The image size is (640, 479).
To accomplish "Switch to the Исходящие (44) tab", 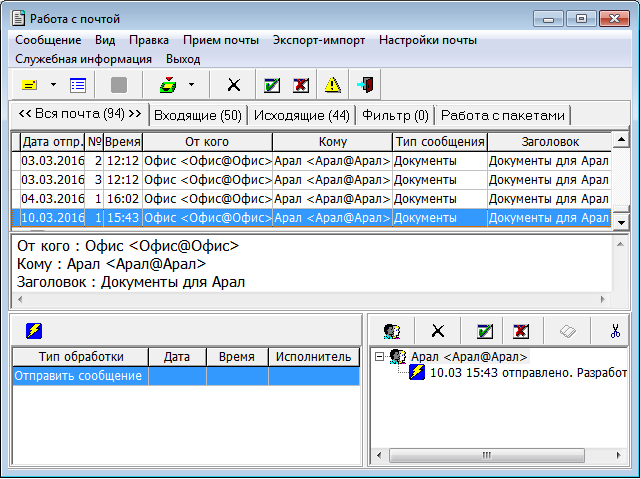I will (x=301, y=115).
